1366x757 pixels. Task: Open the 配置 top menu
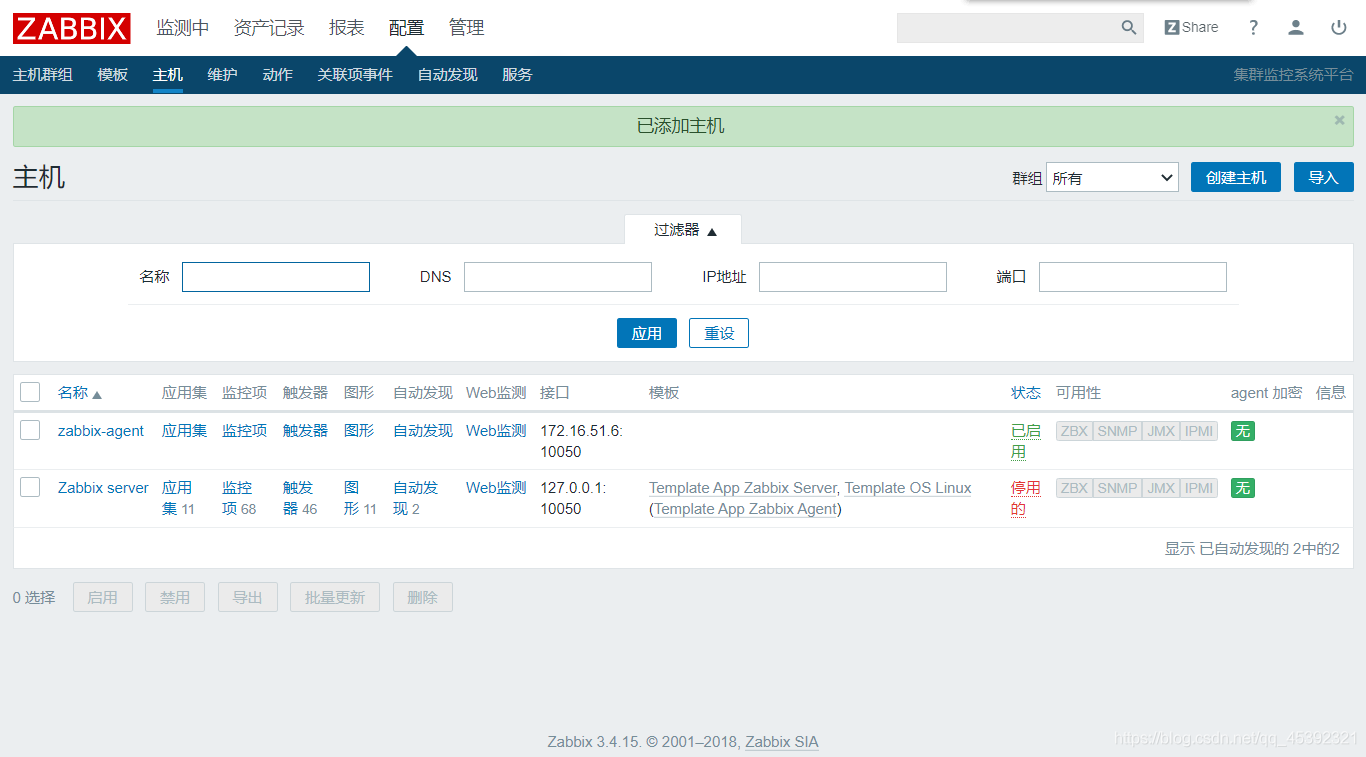pyautogui.click(x=407, y=28)
